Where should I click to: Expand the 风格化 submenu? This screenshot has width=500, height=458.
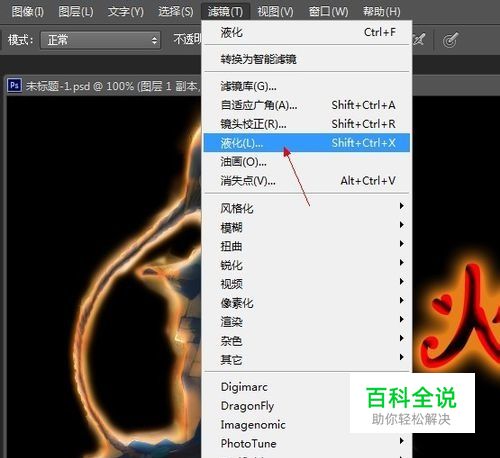pyautogui.click(x=307, y=208)
